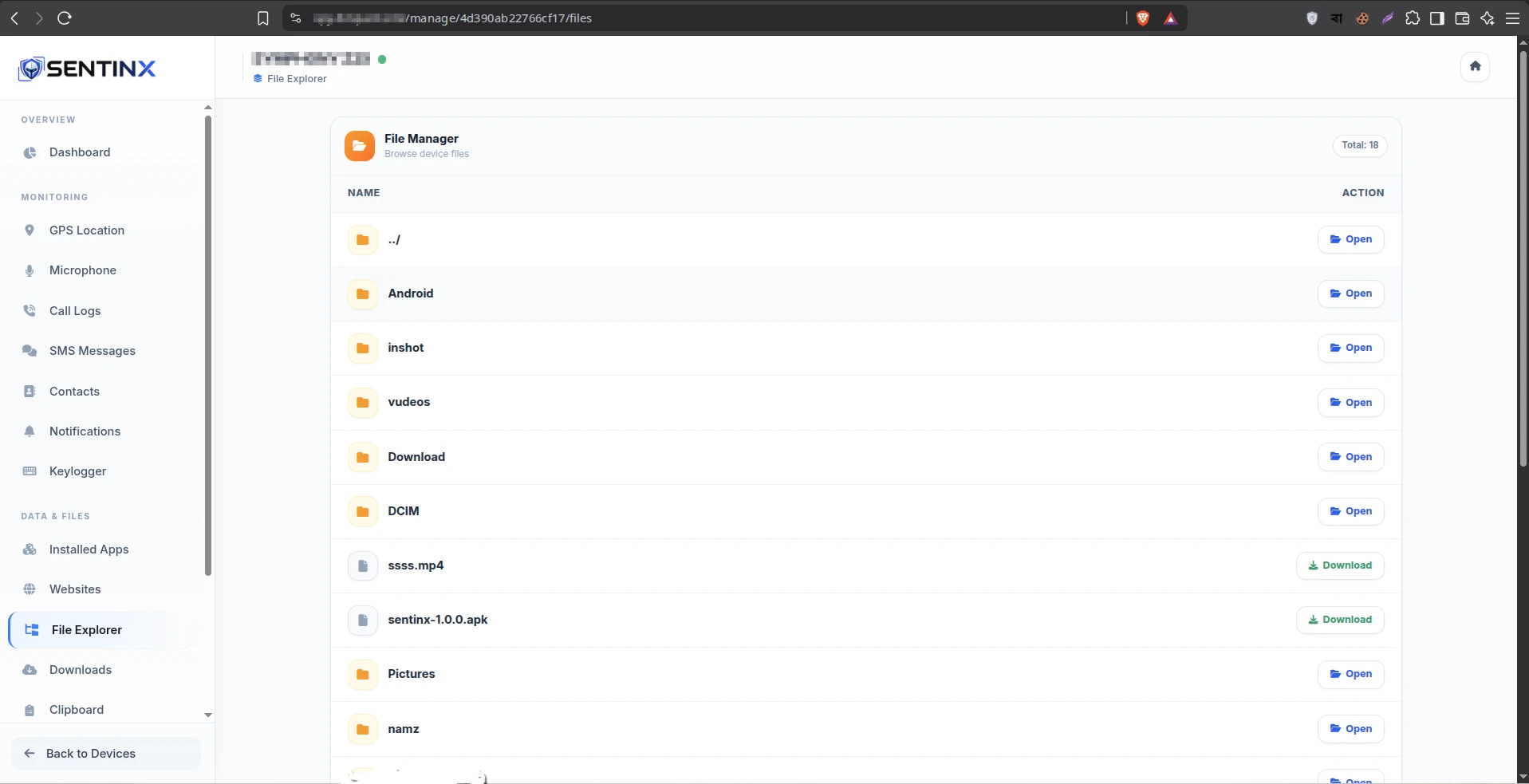Click the browser address bar URL
1529x784 pixels.
[452, 18]
